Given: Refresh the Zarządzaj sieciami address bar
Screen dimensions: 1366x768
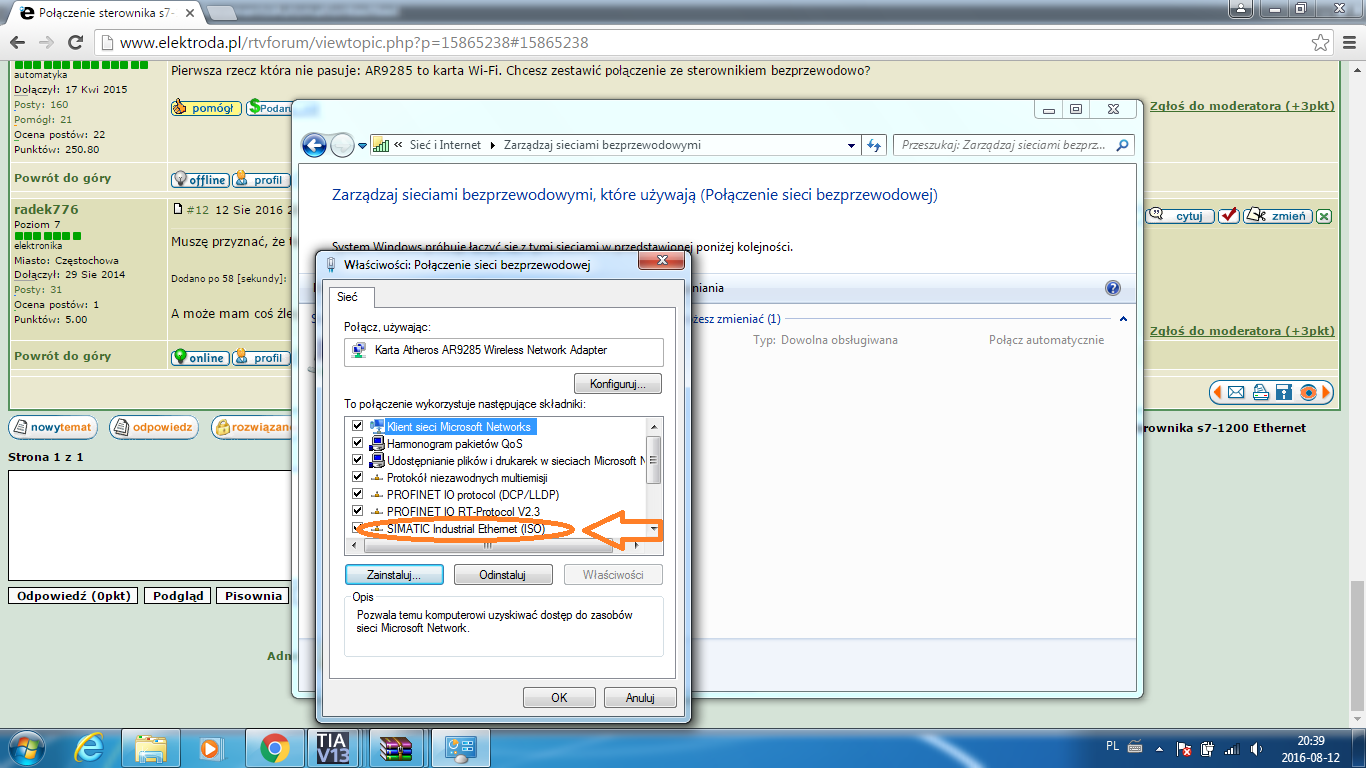Looking at the screenshot, I should [x=875, y=145].
